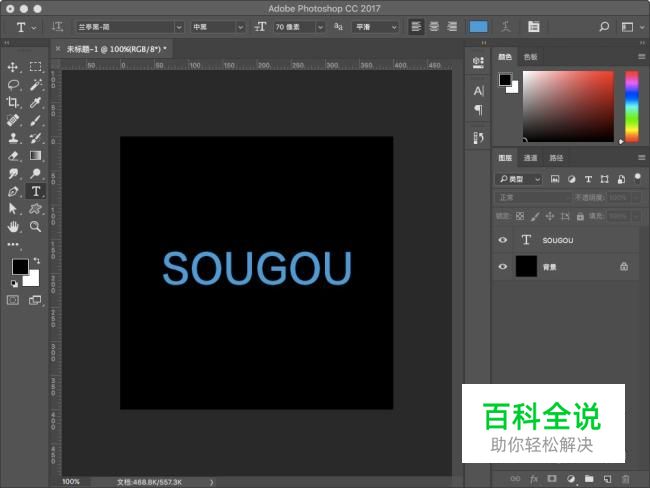Select the Healing Brush tool
This screenshot has width=650, height=488.
coord(13,120)
